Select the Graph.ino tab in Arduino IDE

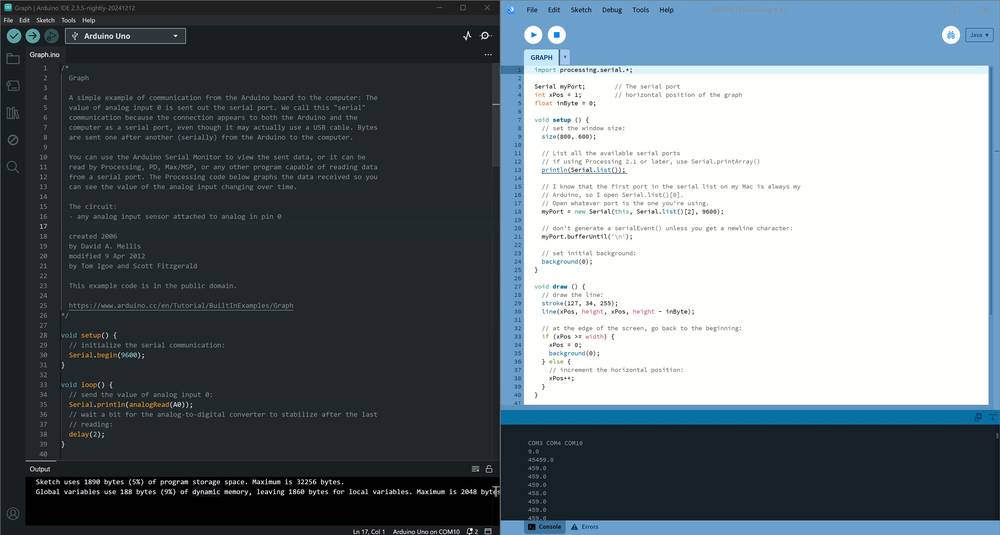44,55
